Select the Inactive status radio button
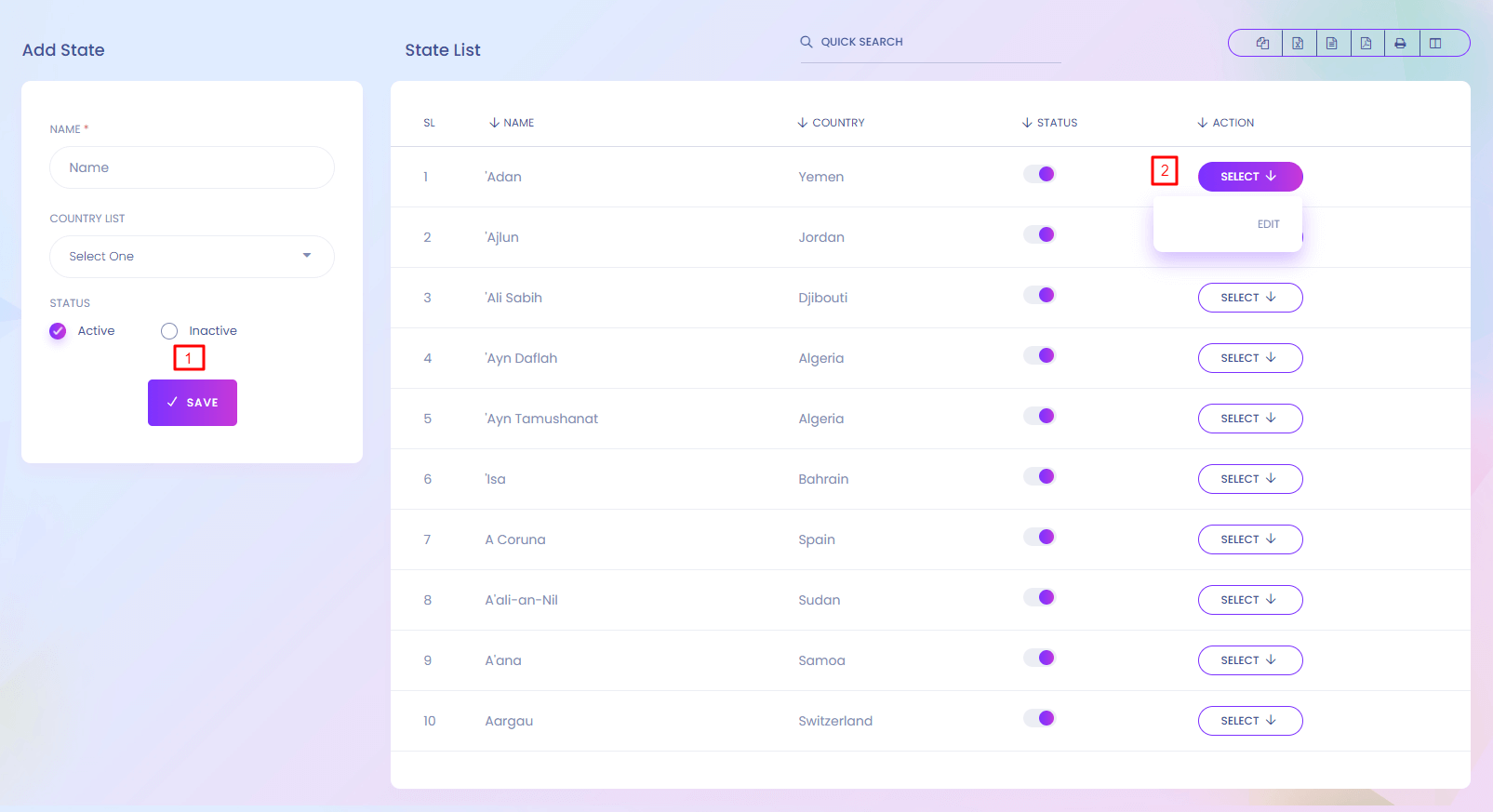 pyautogui.click(x=169, y=331)
